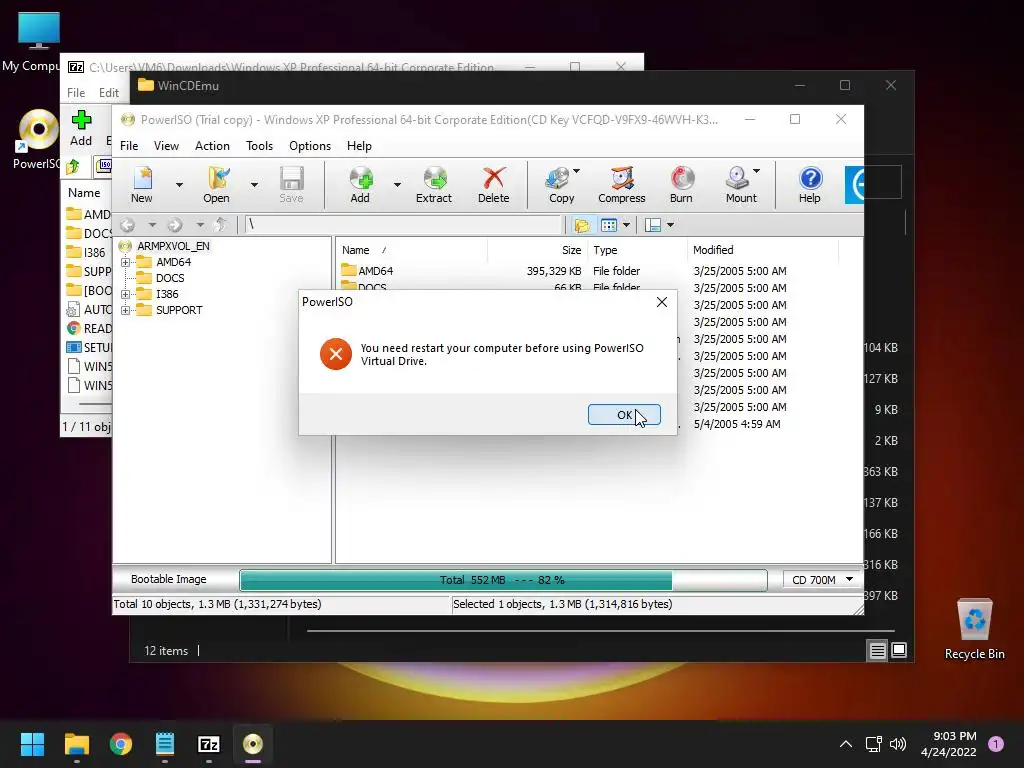Click the Delete toolbar icon

coord(493,185)
